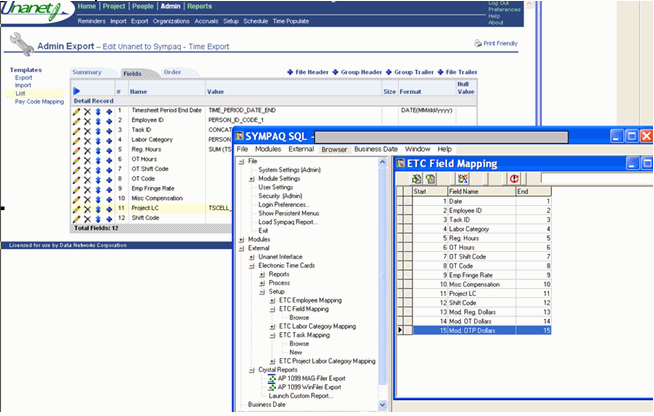
Task: Edit the Timesheet Period End Date field pencil
Action: click(76, 111)
